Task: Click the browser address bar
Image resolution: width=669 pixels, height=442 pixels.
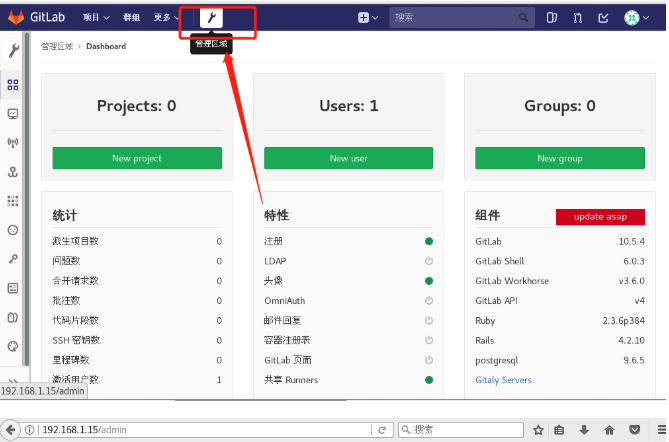Action: (x=205, y=430)
